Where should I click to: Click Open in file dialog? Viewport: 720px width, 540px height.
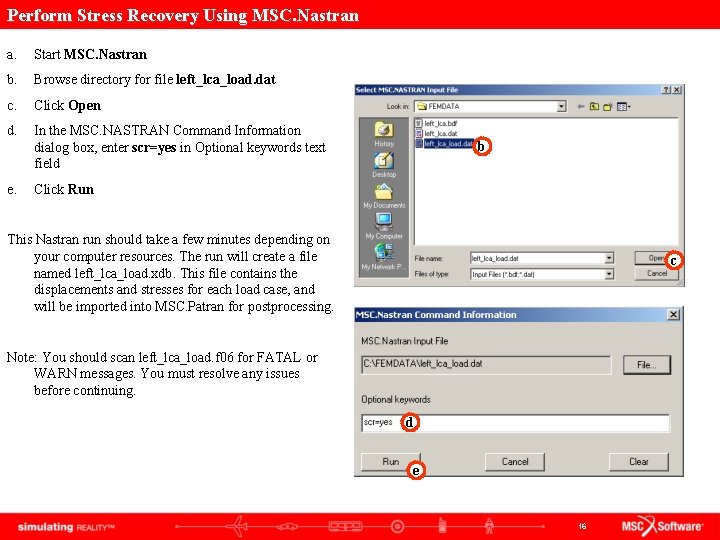(x=656, y=258)
